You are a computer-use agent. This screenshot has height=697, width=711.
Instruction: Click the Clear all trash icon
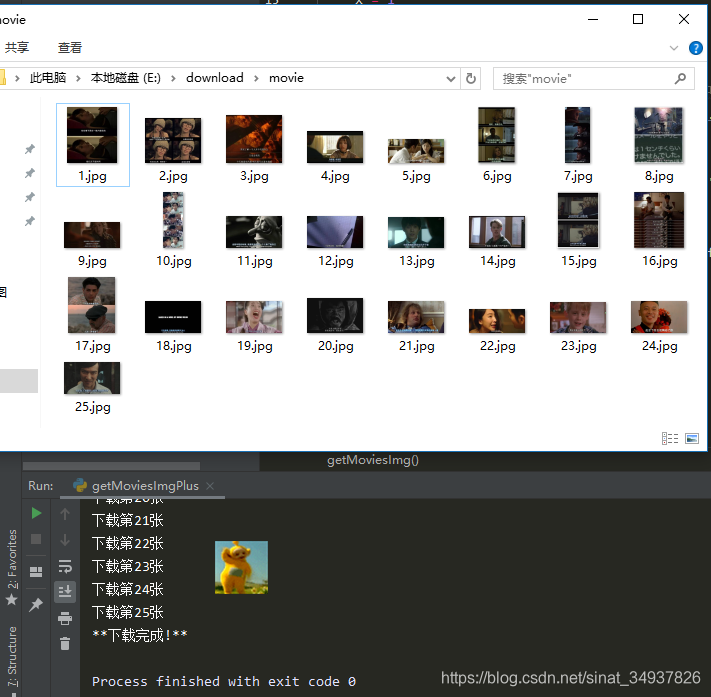coord(65,643)
